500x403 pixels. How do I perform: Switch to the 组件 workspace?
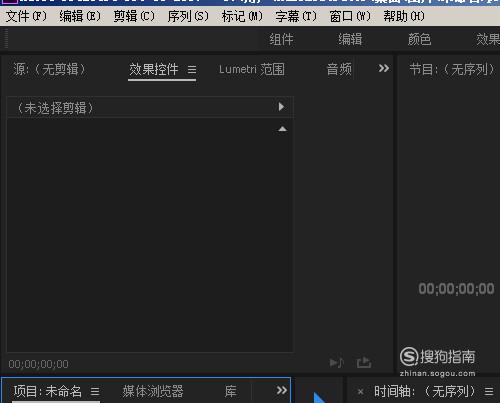[281, 39]
